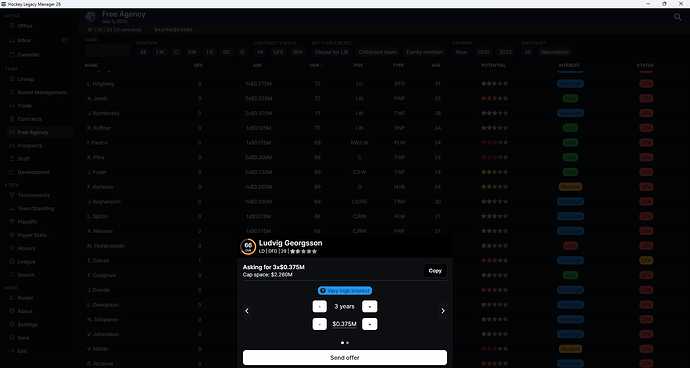Sort table by the OVR column header
The width and height of the screenshot is (690, 368).
pos(316,65)
